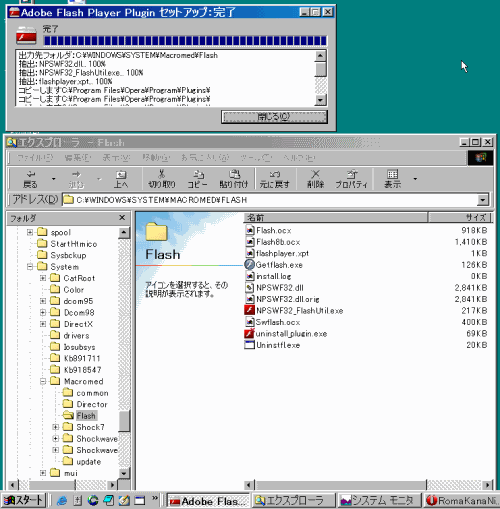The width and height of the screenshot is (500, 509).
Task: Select the Flash8b.ocx file icon
Action: [250, 242]
